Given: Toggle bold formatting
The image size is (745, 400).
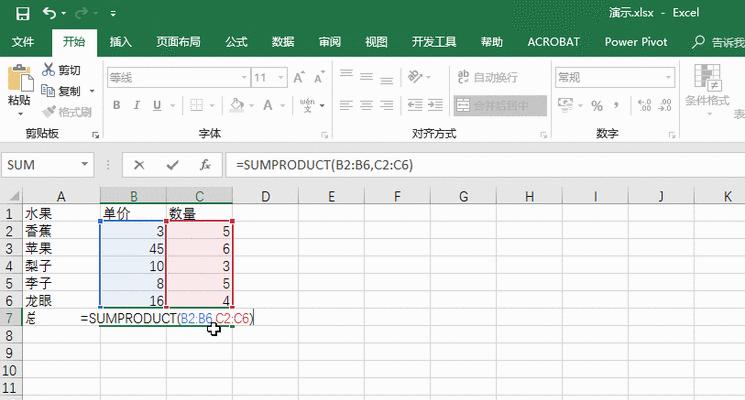Looking at the screenshot, I should point(116,105).
